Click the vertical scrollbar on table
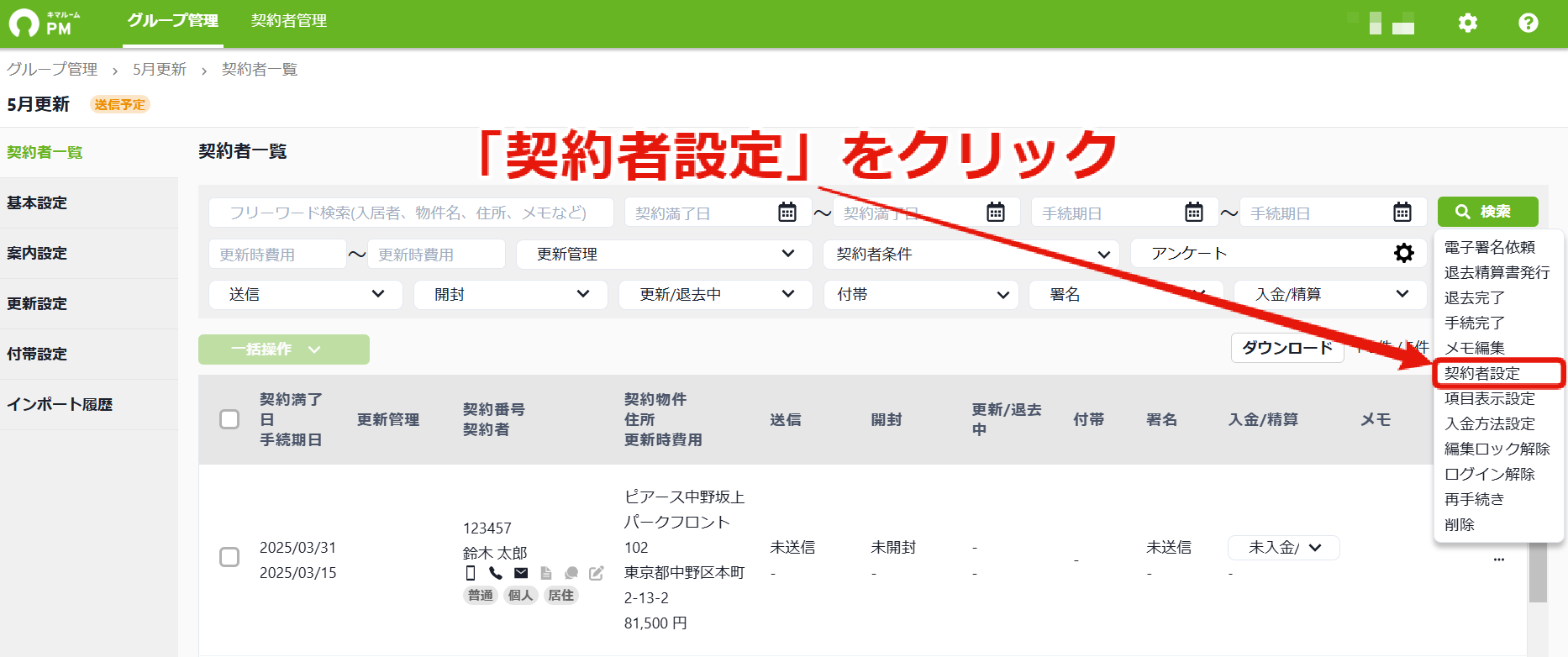 (1538, 572)
